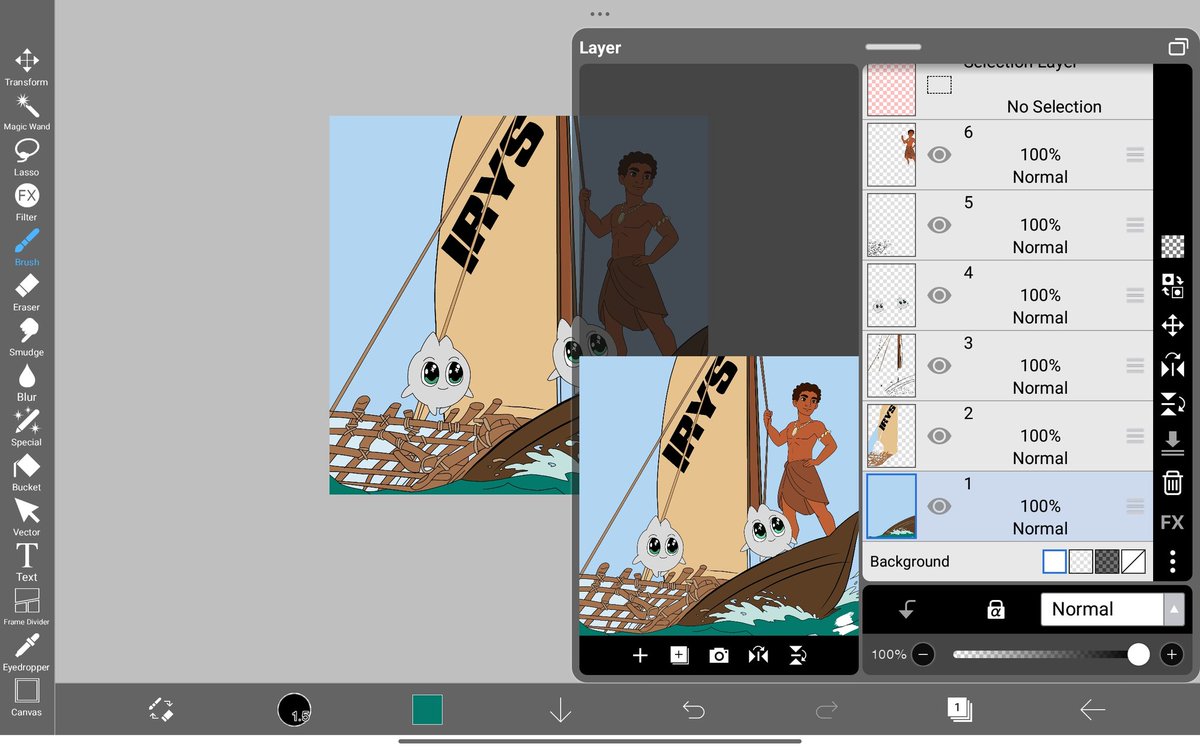Screen dimensions: 1200x750
Task: Choose white background option
Action: click(1054, 561)
